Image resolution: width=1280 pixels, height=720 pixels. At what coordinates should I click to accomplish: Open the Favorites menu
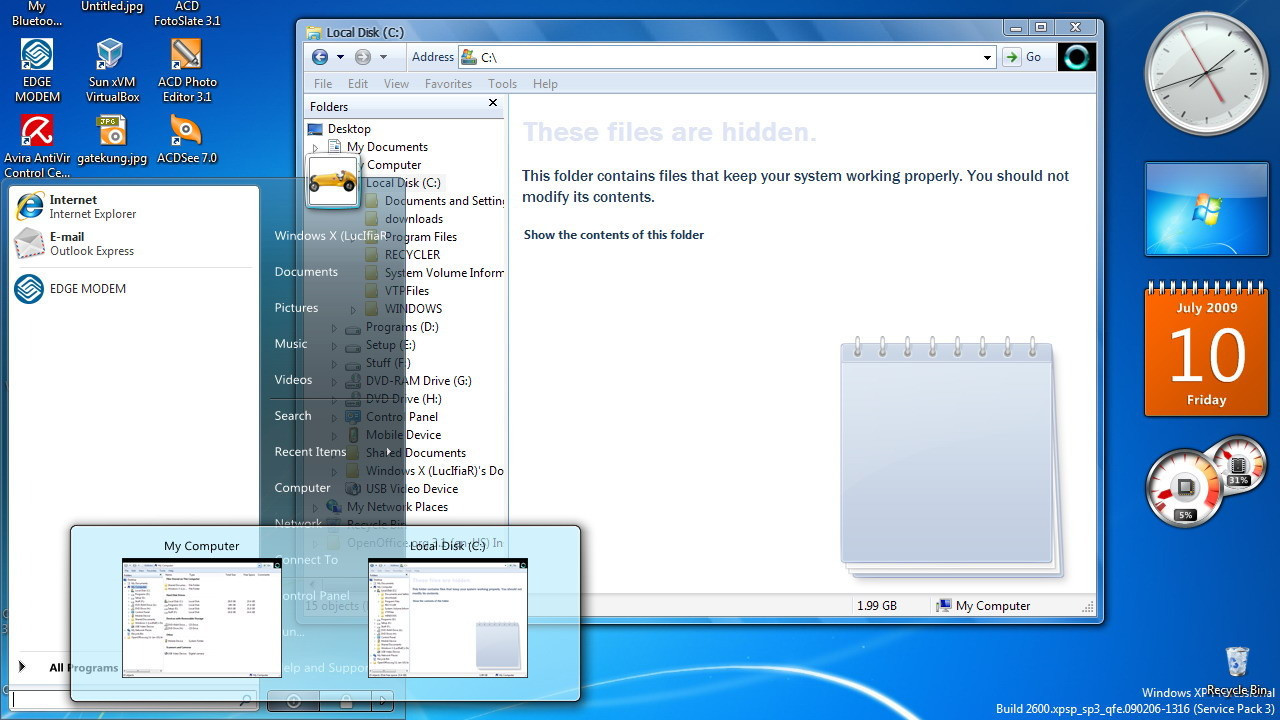(x=448, y=84)
